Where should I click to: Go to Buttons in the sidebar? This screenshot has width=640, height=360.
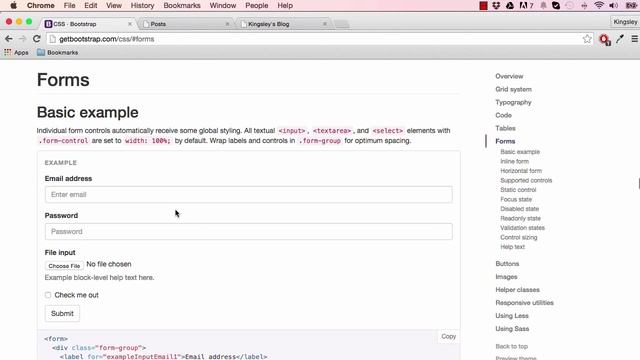tap(507, 264)
